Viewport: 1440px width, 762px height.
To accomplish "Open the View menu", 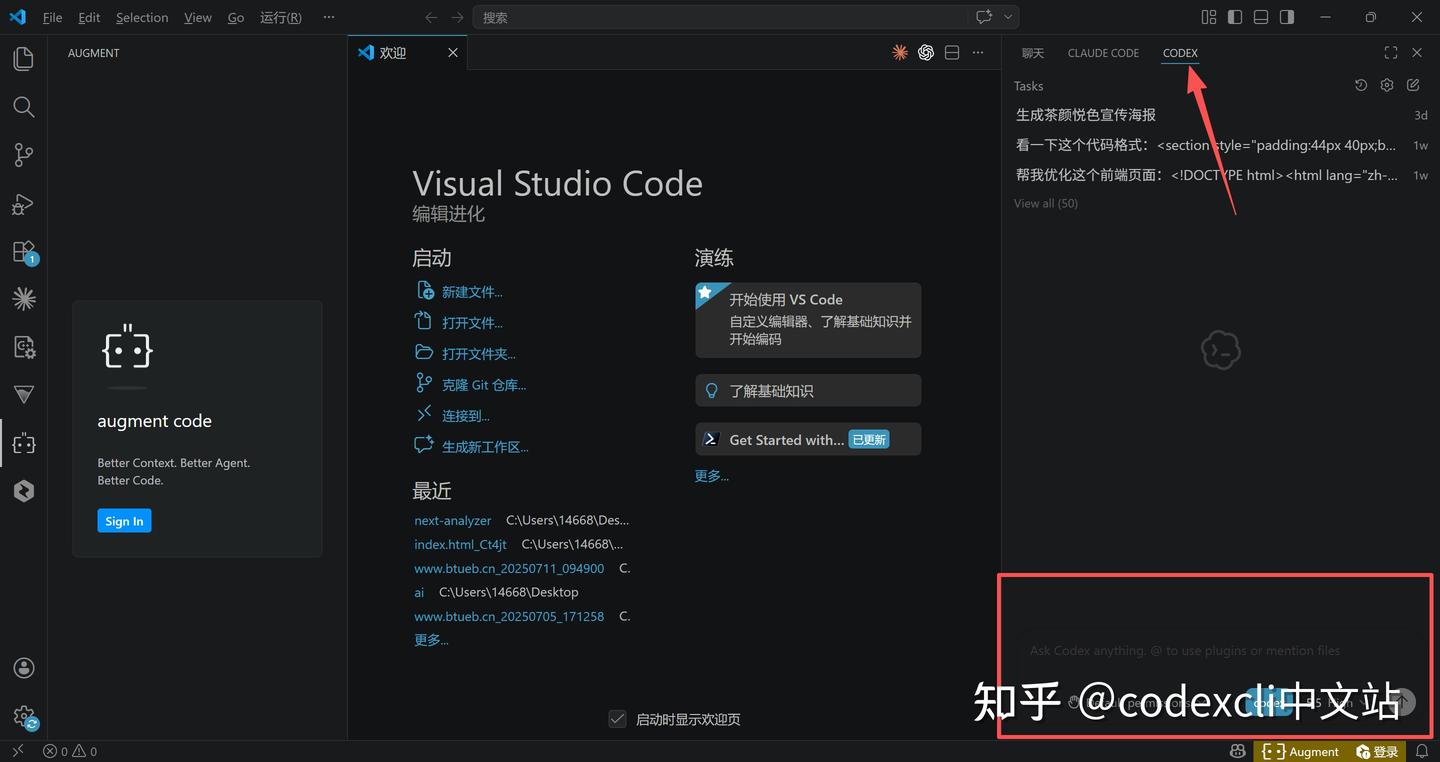I will point(198,17).
